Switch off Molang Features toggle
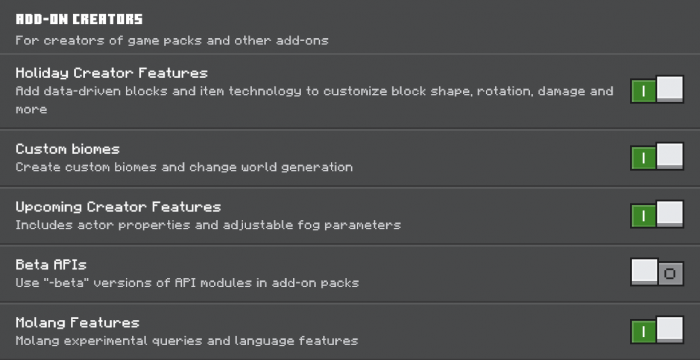This screenshot has width=700, height=360. pos(657,331)
